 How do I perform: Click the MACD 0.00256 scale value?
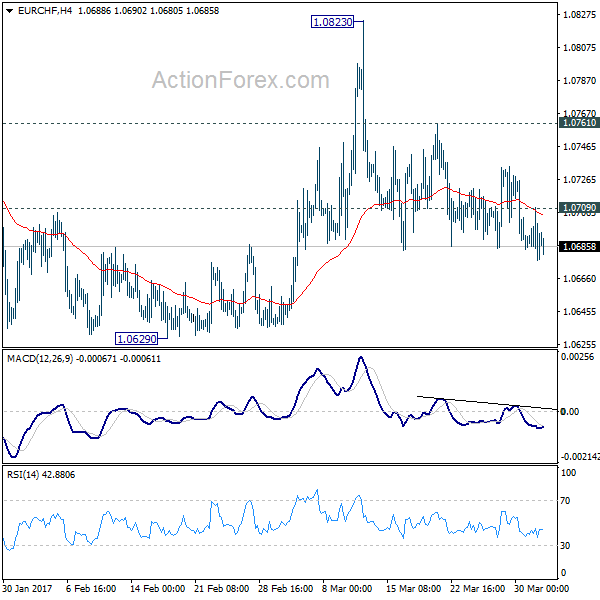(577, 357)
